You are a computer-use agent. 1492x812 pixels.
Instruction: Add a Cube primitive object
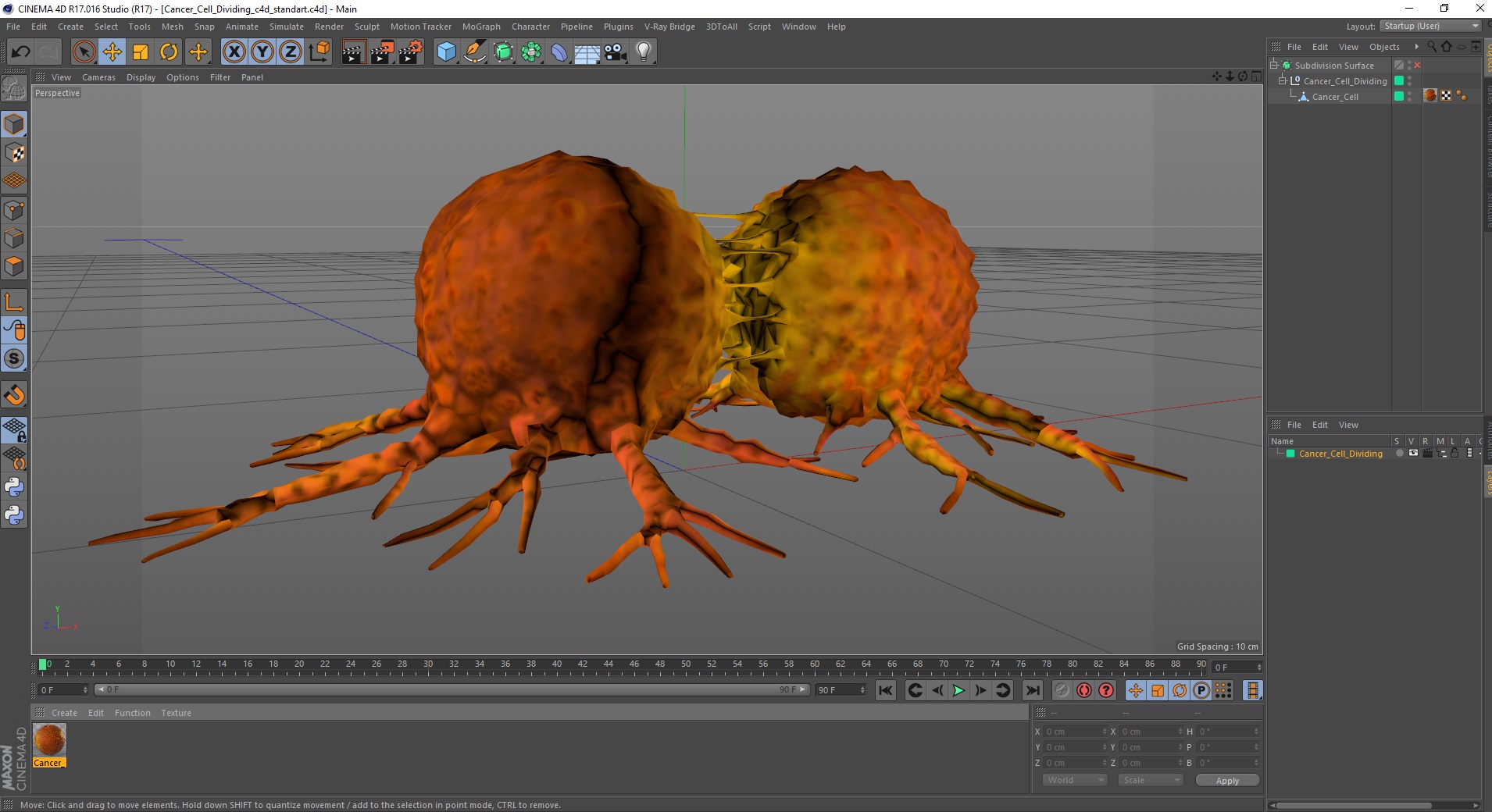click(x=446, y=52)
